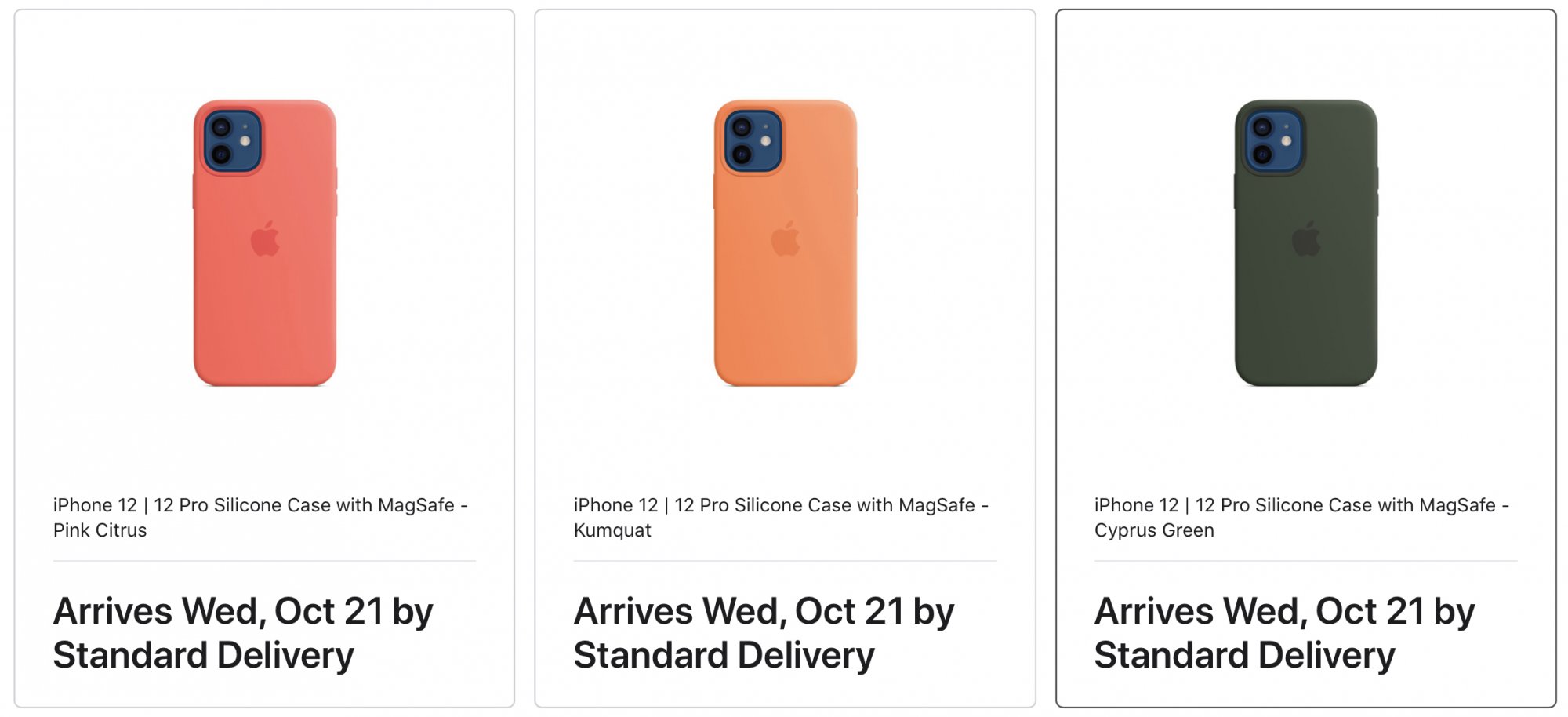Click the camera module on Pink Citrus case
Viewport: 1568px width, 717px height.
(232, 140)
